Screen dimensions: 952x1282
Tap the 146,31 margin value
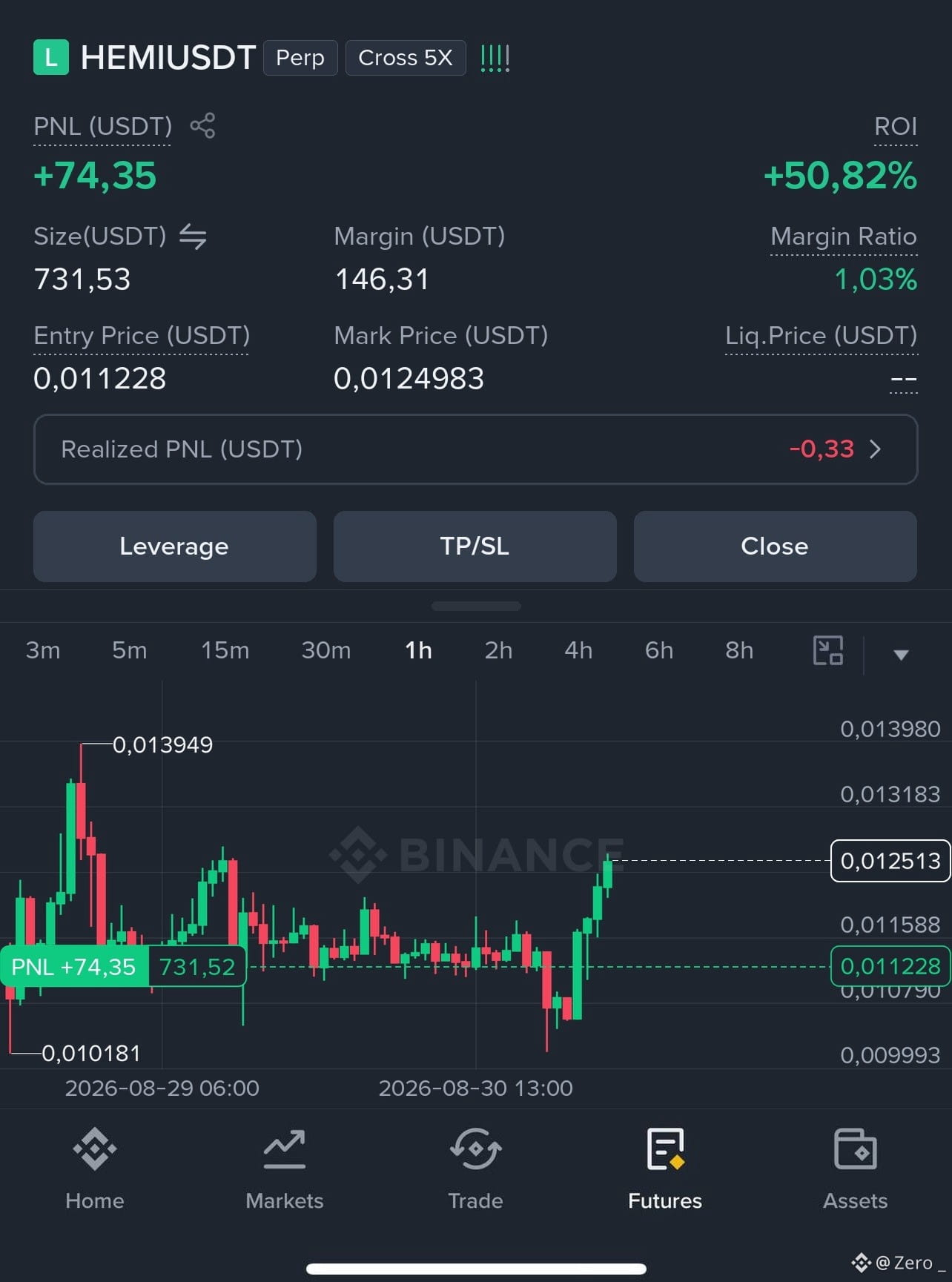point(382,280)
